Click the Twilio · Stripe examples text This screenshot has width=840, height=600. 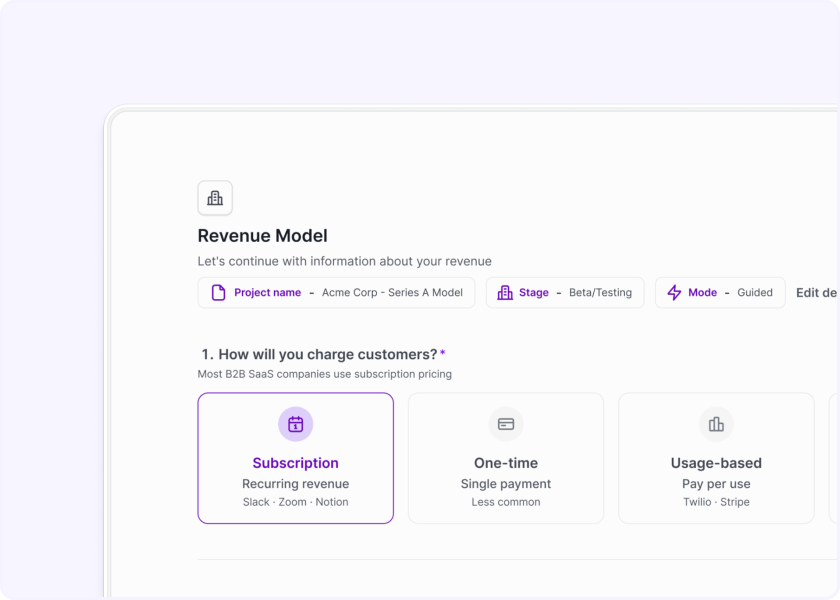point(716,502)
